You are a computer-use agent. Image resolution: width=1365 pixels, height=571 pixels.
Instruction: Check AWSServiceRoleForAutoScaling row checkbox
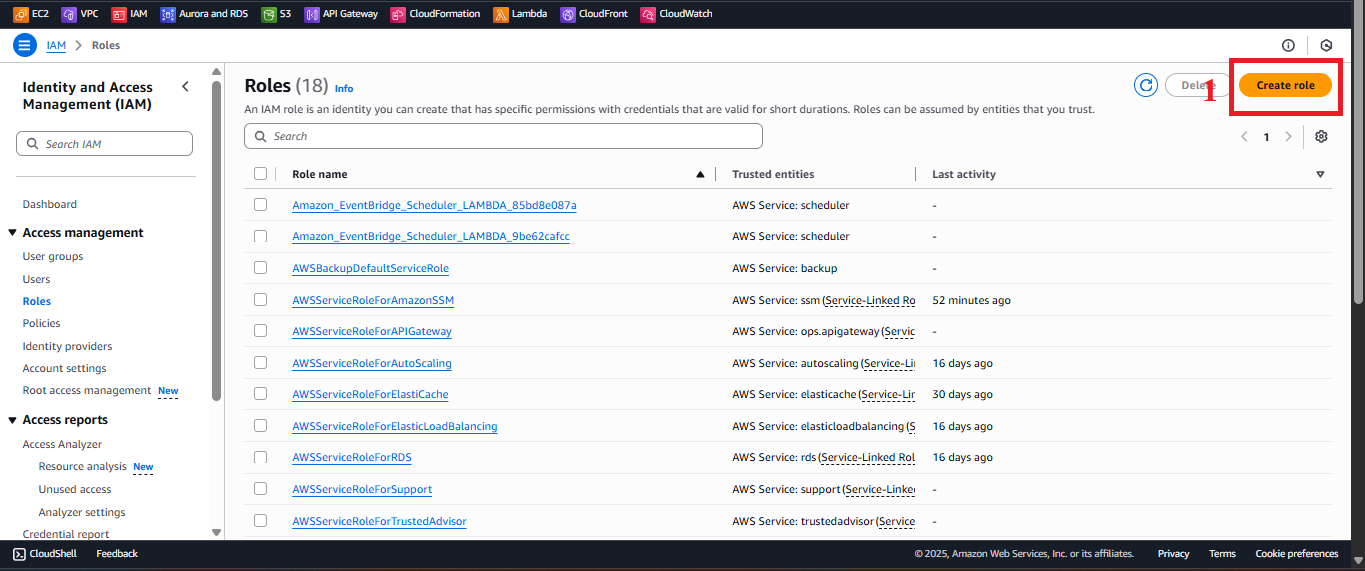click(x=261, y=363)
